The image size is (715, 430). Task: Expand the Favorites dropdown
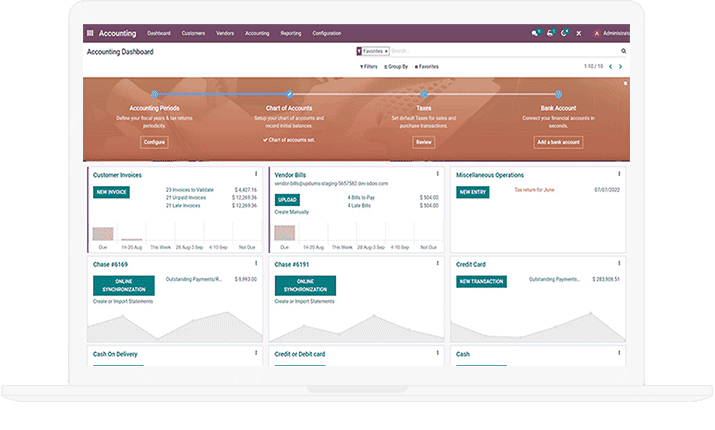(x=426, y=67)
